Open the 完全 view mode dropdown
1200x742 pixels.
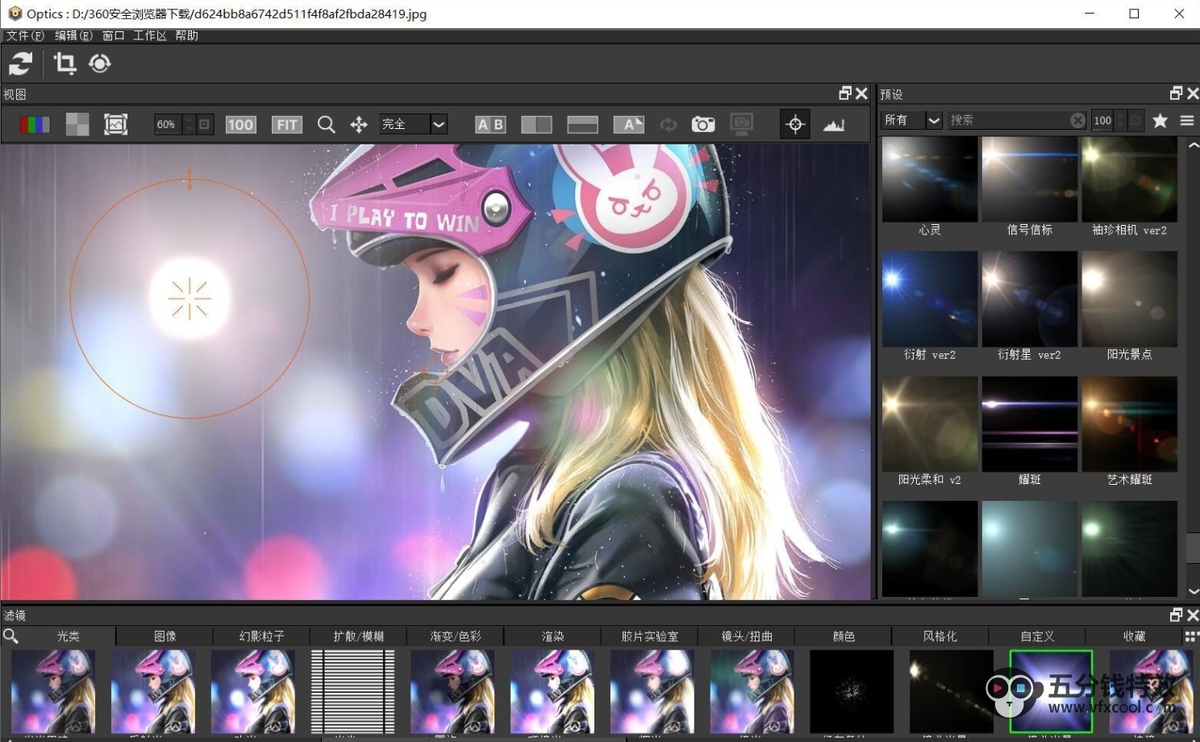(x=413, y=124)
